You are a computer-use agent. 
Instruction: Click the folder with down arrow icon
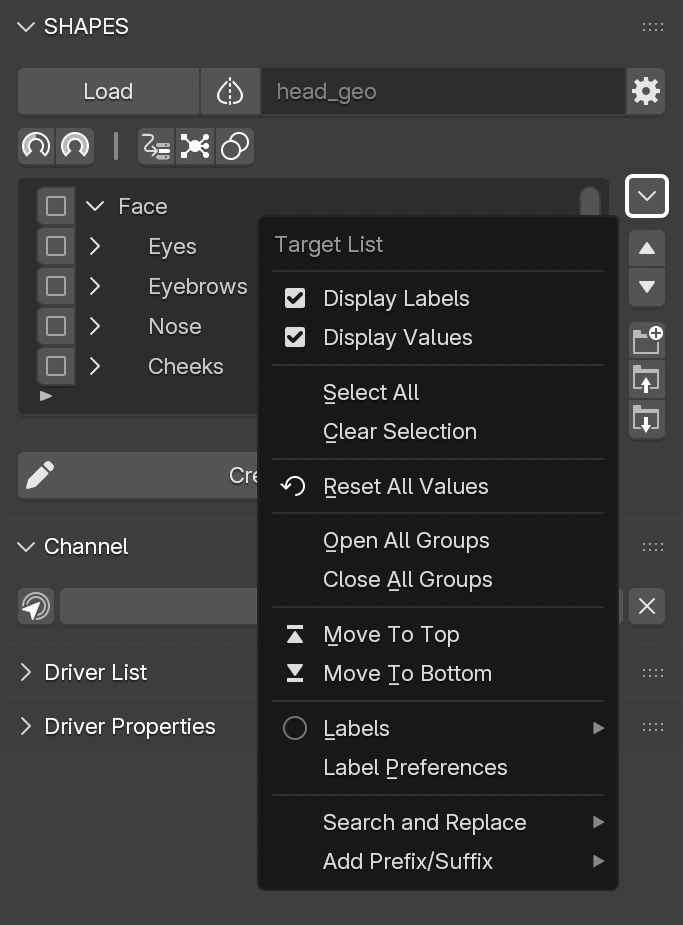(x=647, y=419)
